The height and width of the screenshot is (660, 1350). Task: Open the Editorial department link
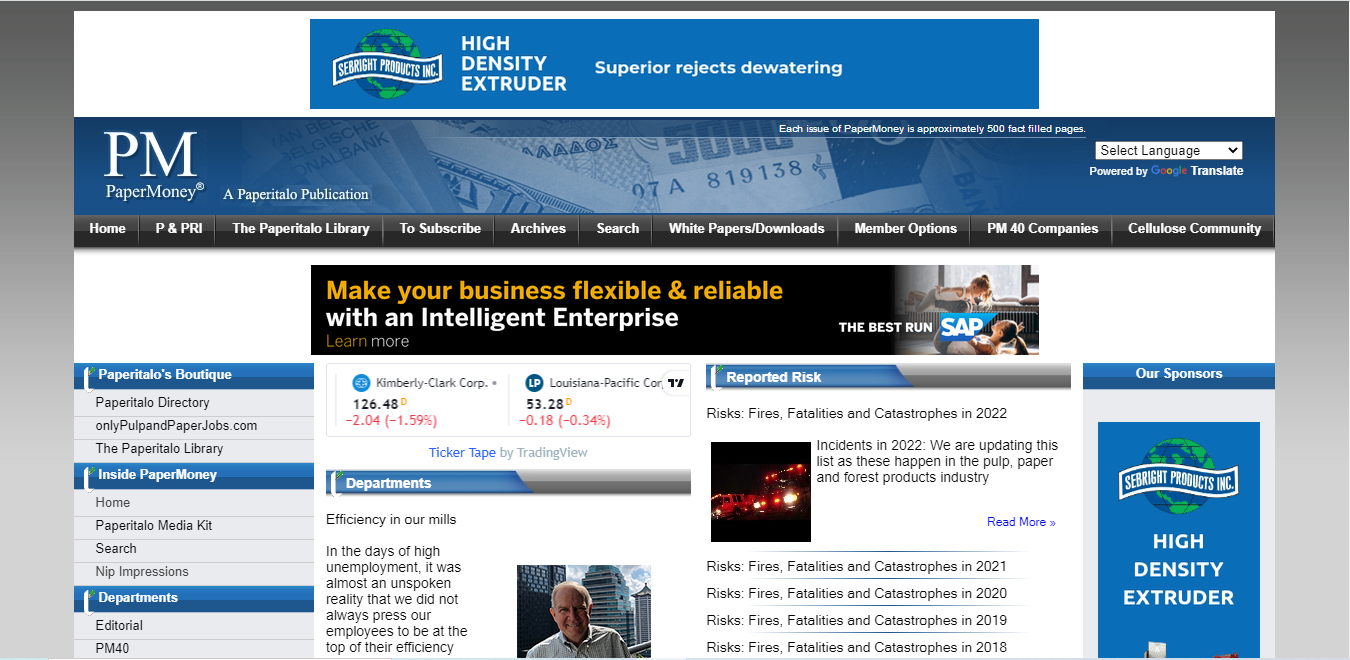click(x=119, y=626)
